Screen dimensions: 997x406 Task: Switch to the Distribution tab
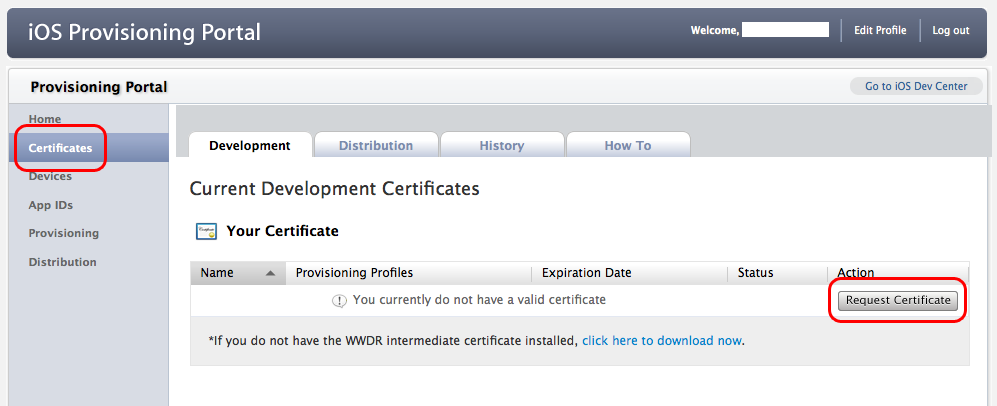(x=375, y=146)
